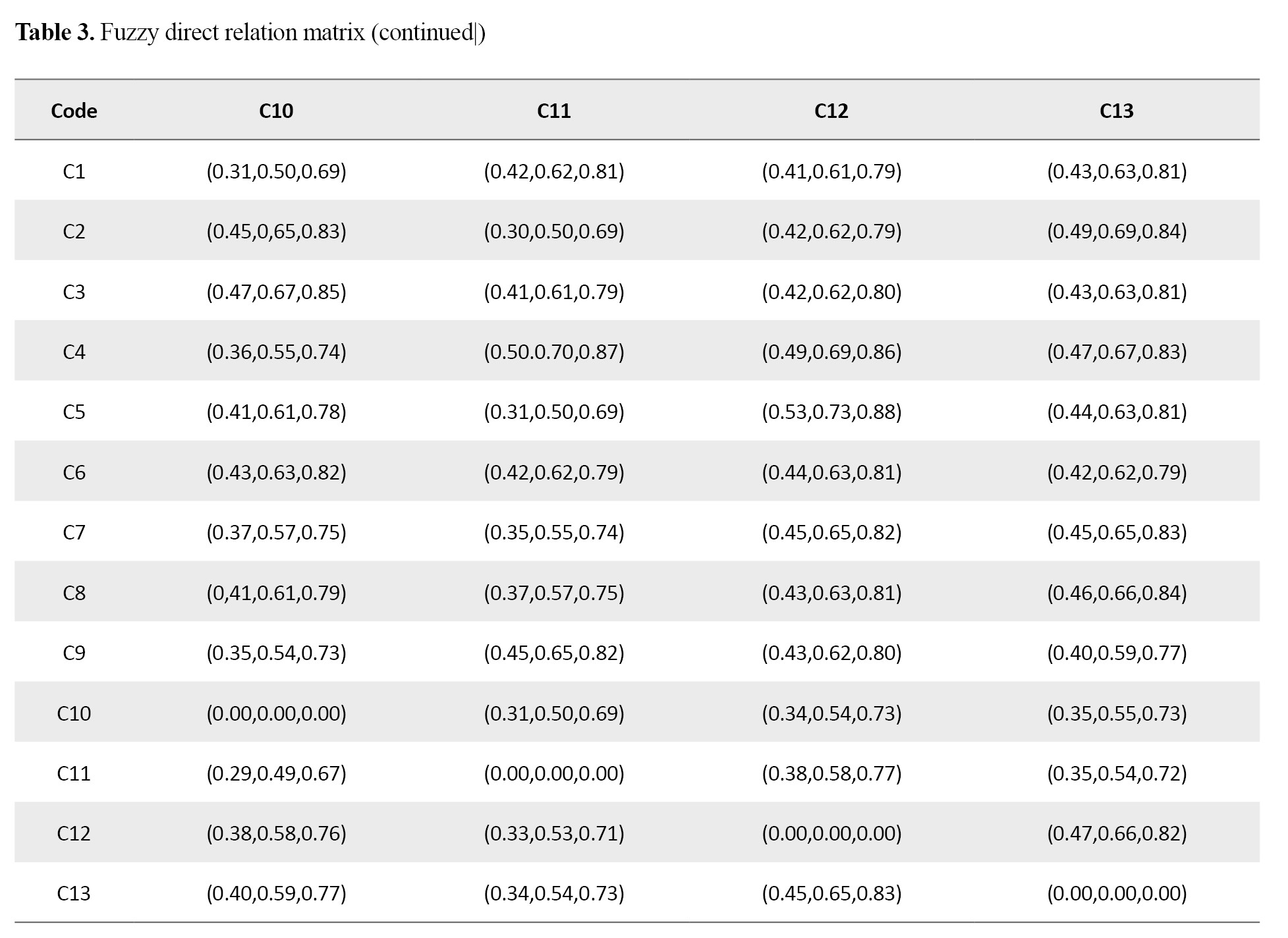The height and width of the screenshot is (938, 1288).
Task: Select cell (0.50.0.70,0.87) in row C4
Action: [553, 352]
